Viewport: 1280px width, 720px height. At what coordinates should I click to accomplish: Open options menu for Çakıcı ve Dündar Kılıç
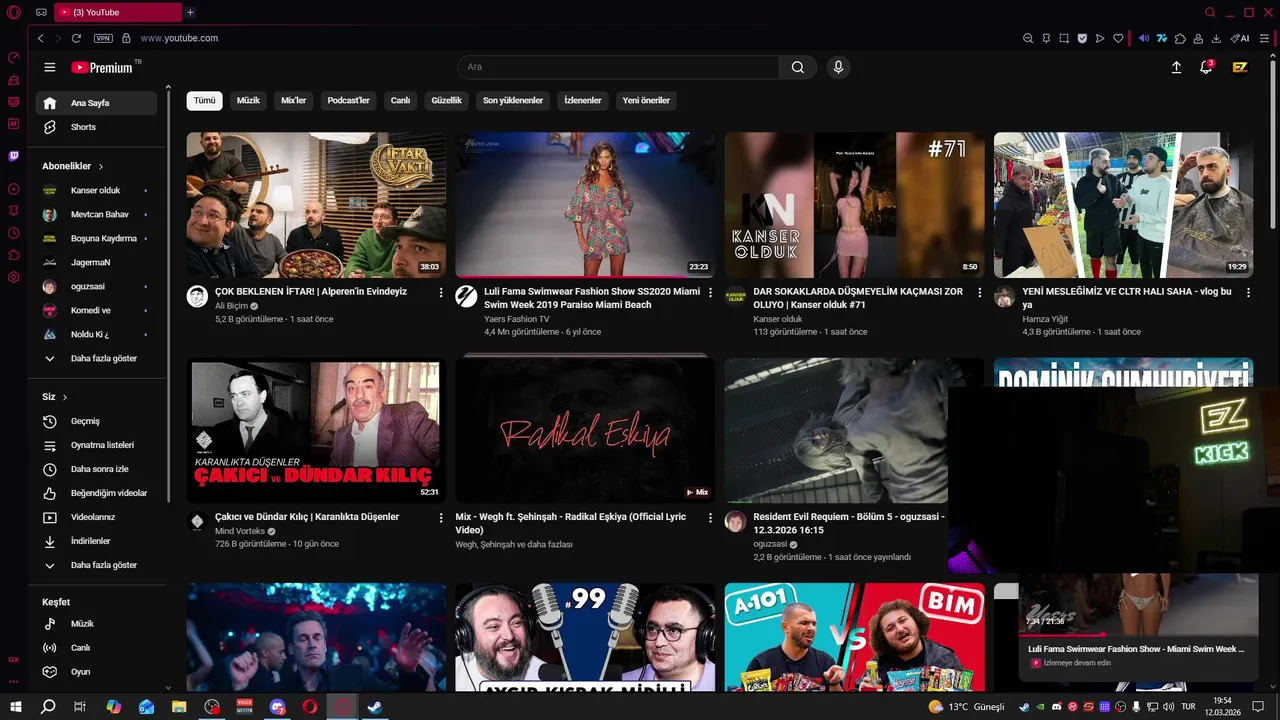click(x=441, y=518)
